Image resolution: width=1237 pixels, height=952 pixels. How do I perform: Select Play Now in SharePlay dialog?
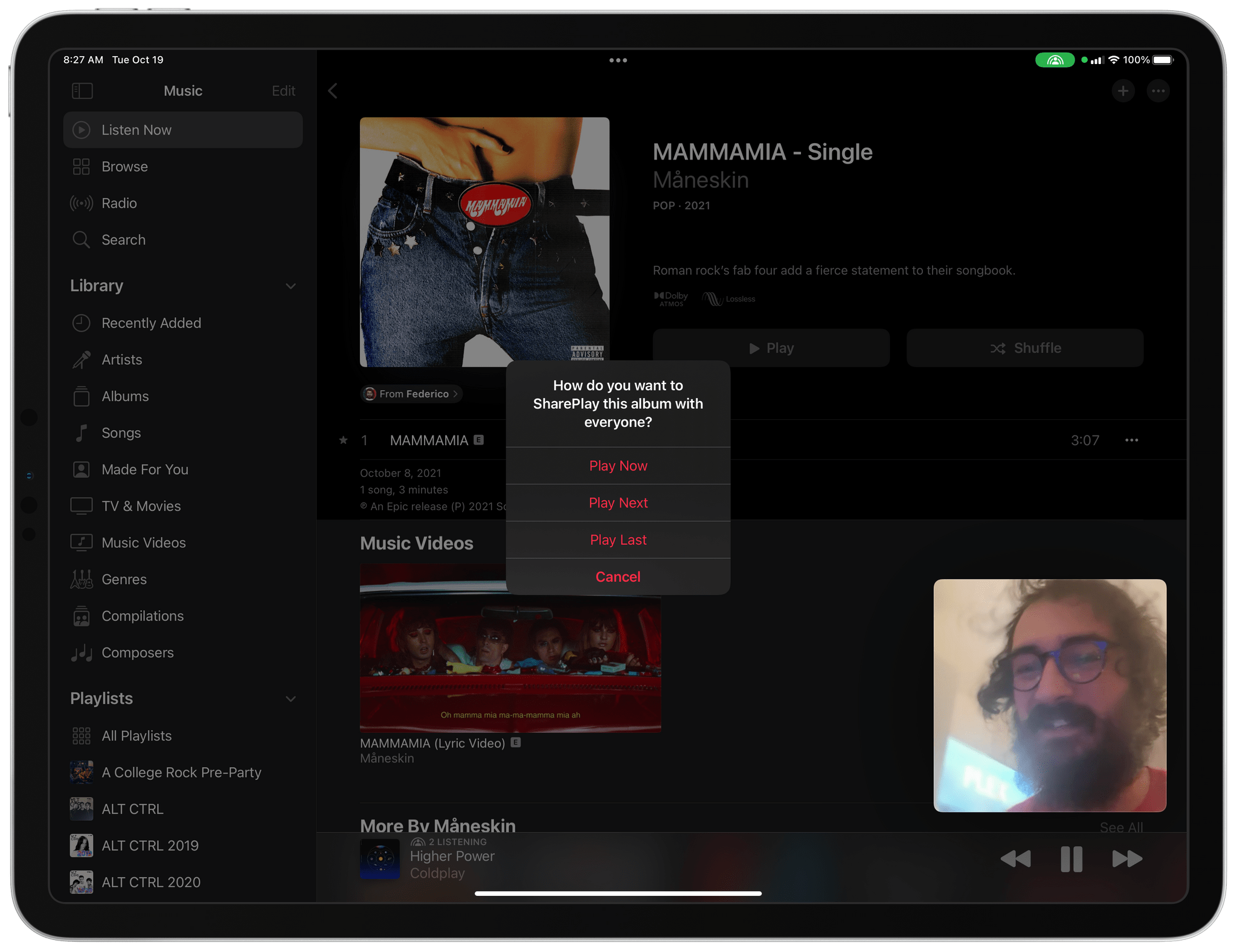tap(618, 466)
